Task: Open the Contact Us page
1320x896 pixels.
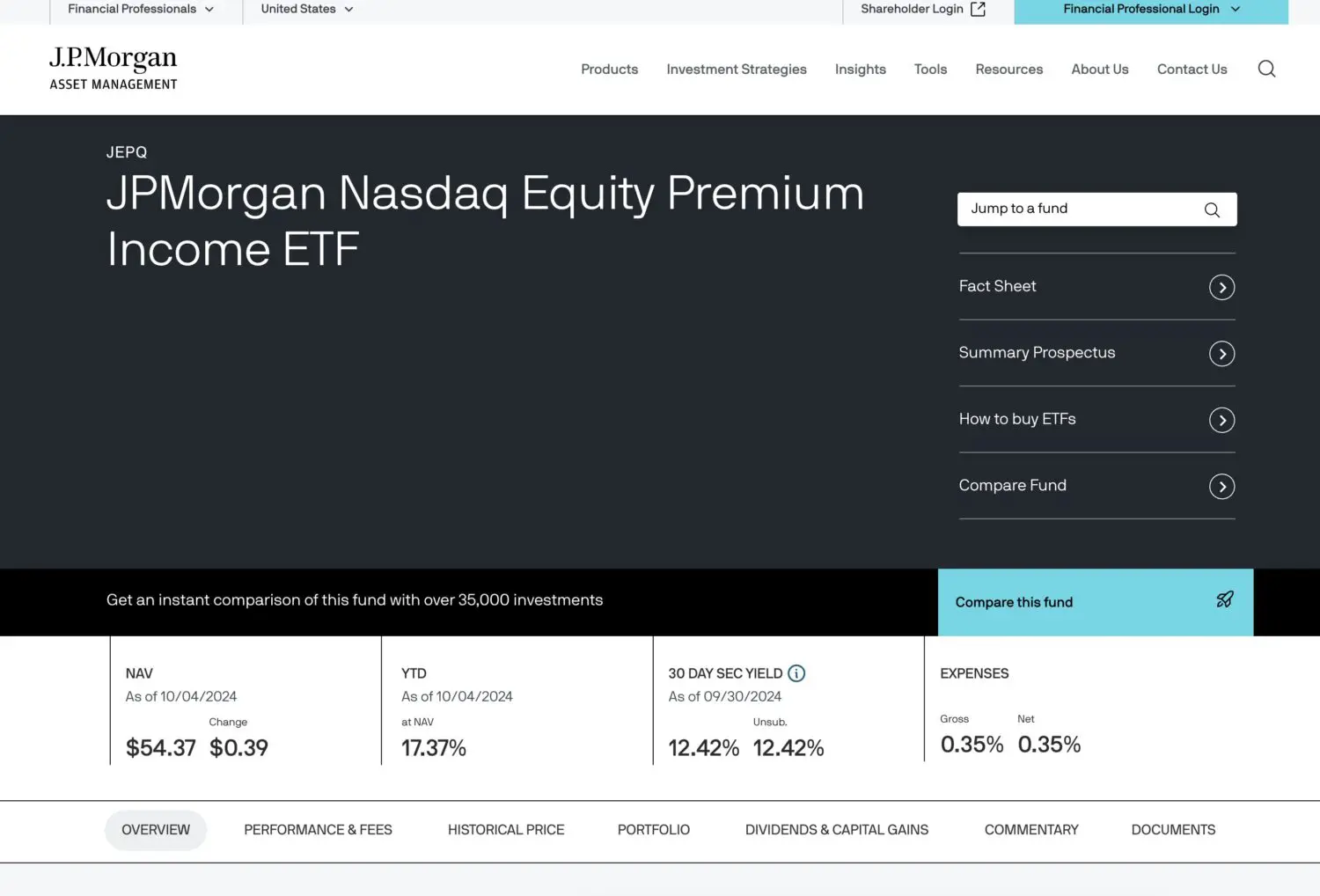Action: tap(1192, 69)
